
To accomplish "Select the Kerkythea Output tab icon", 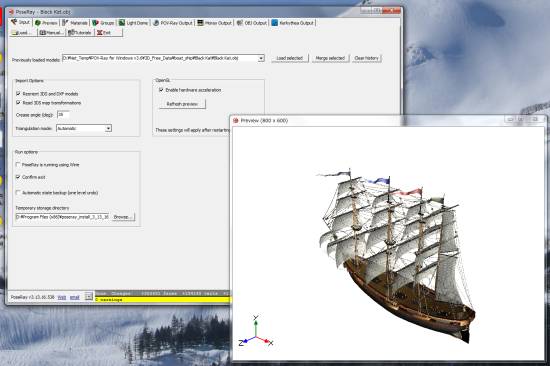I will coord(275,23).
